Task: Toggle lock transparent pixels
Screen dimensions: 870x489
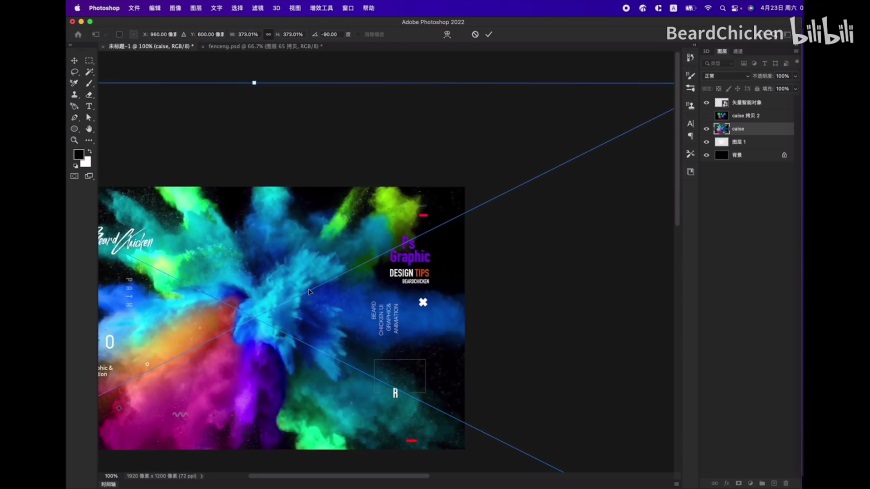Action: 719,89
